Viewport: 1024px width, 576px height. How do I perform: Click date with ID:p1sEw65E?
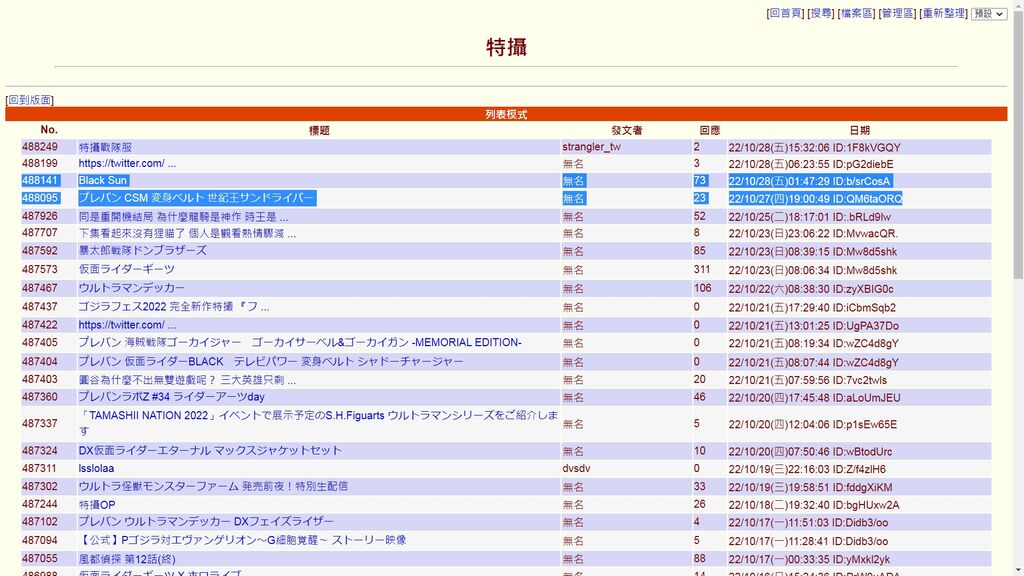[x=813, y=424]
